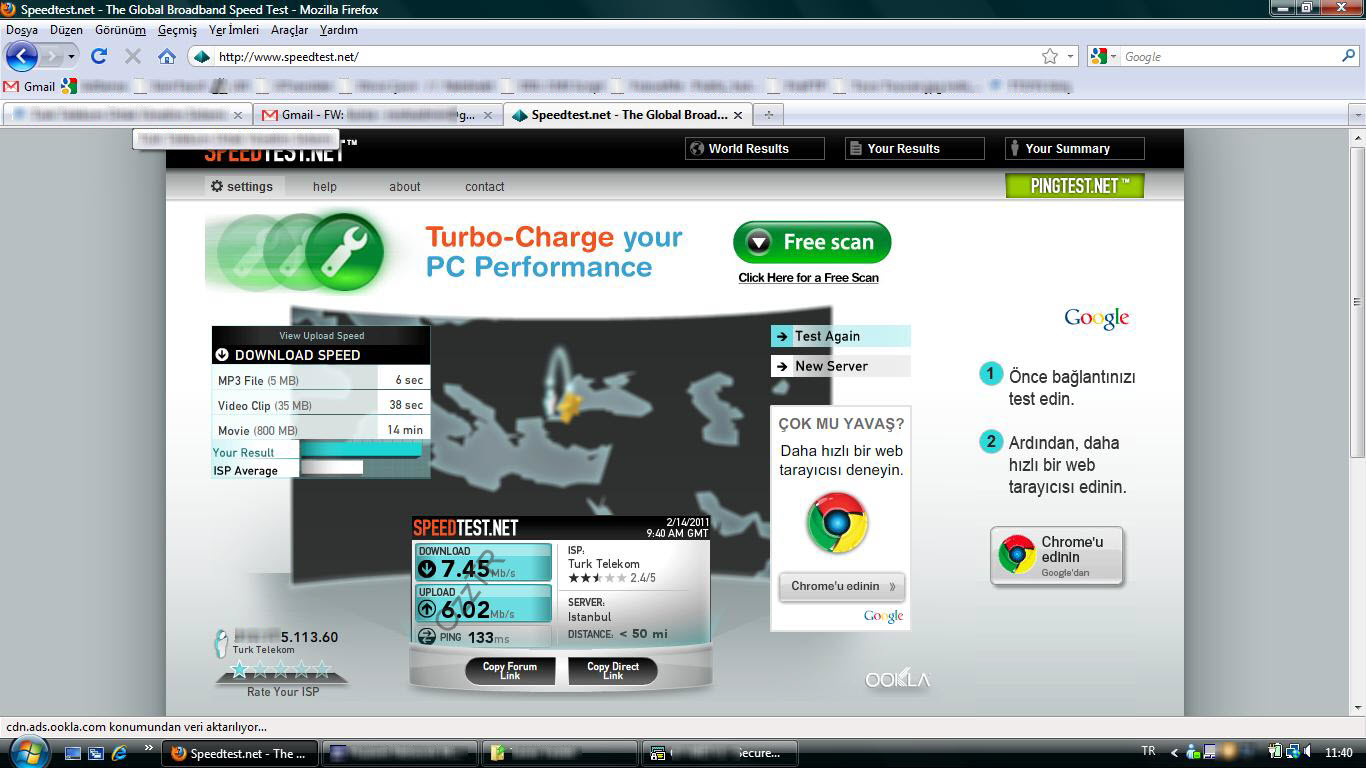Screen dimensions: 1366x768
Task: Click the Google logo in right ad
Action: coord(1097,318)
